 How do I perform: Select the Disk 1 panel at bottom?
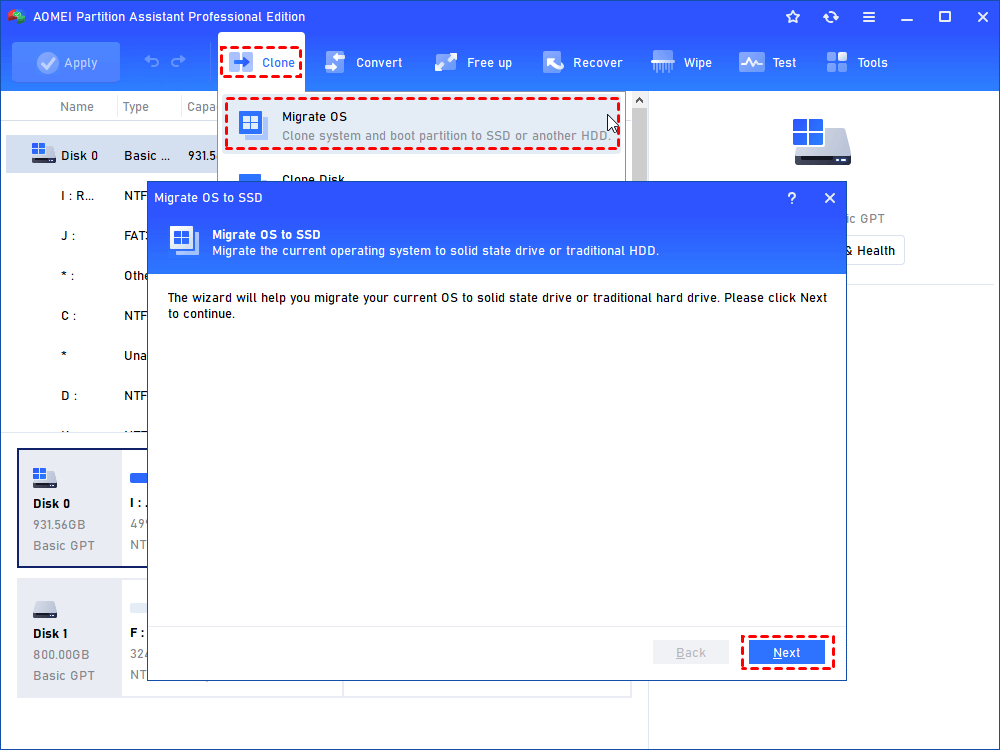tap(69, 638)
